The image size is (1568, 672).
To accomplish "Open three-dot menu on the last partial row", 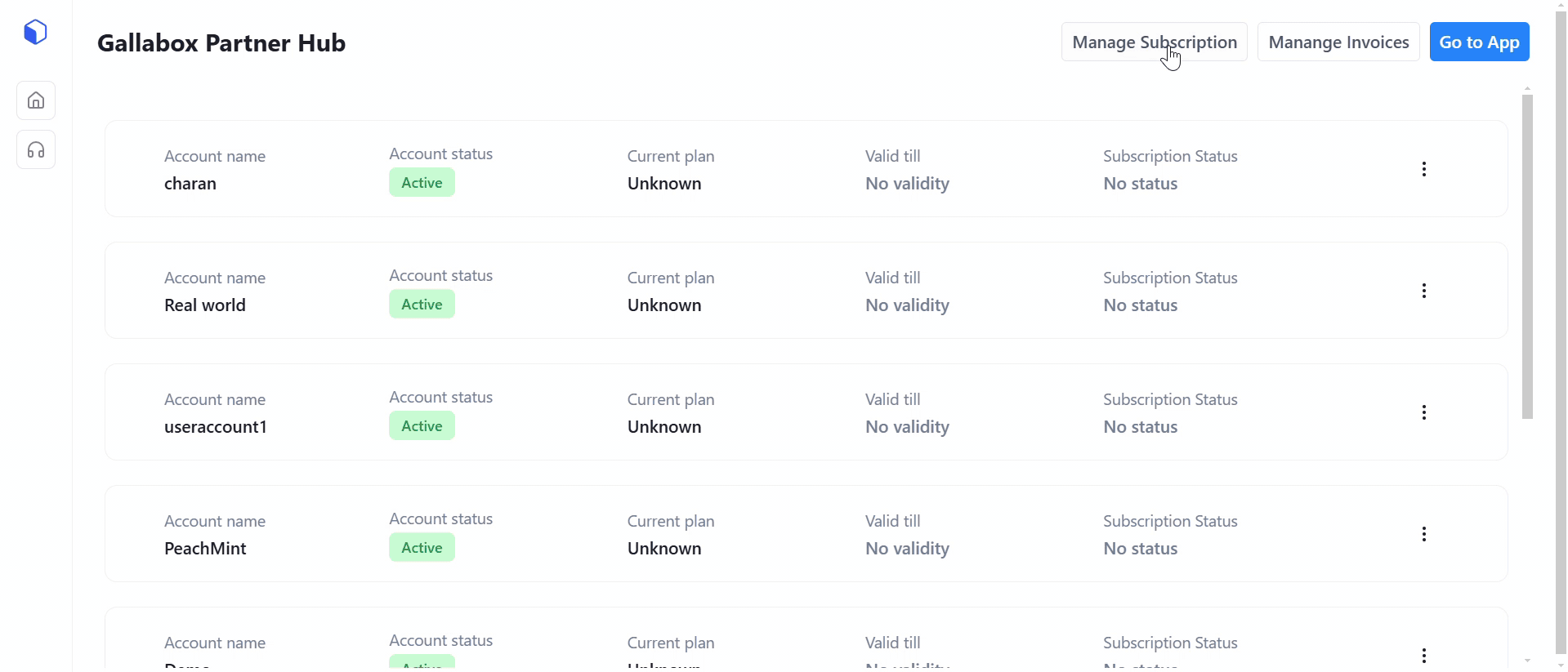I will (x=1423, y=655).
